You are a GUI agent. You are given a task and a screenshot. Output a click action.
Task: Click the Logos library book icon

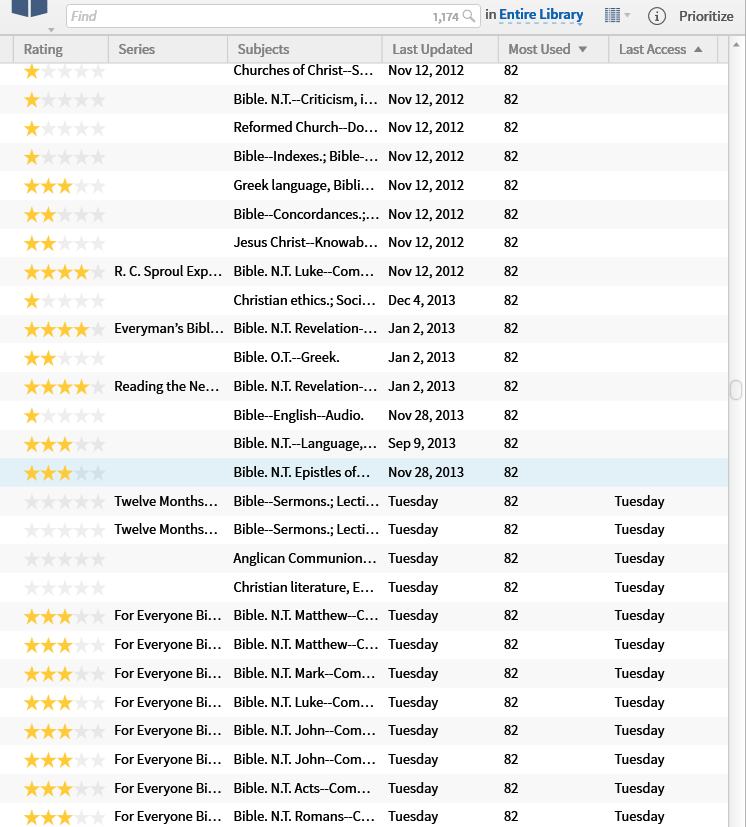(x=30, y=7)
